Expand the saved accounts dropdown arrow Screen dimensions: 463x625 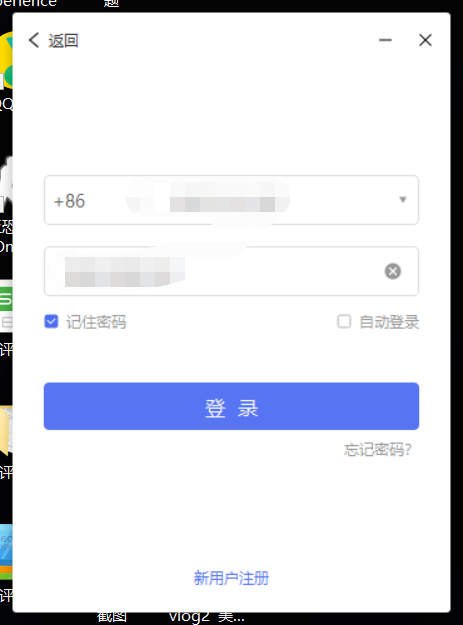point(403,199)
